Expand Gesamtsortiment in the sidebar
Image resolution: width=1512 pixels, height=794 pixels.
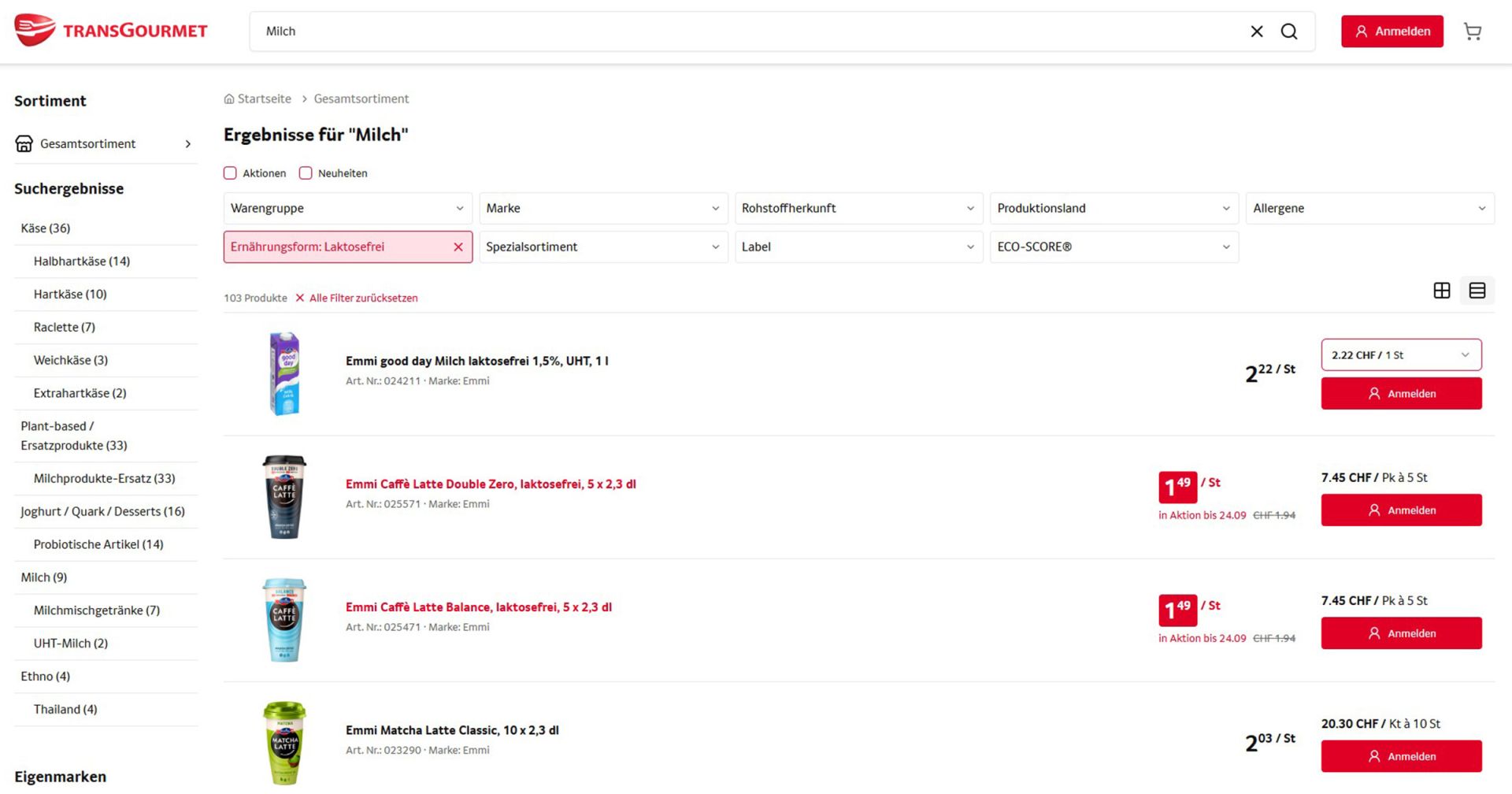click(187, 144)
